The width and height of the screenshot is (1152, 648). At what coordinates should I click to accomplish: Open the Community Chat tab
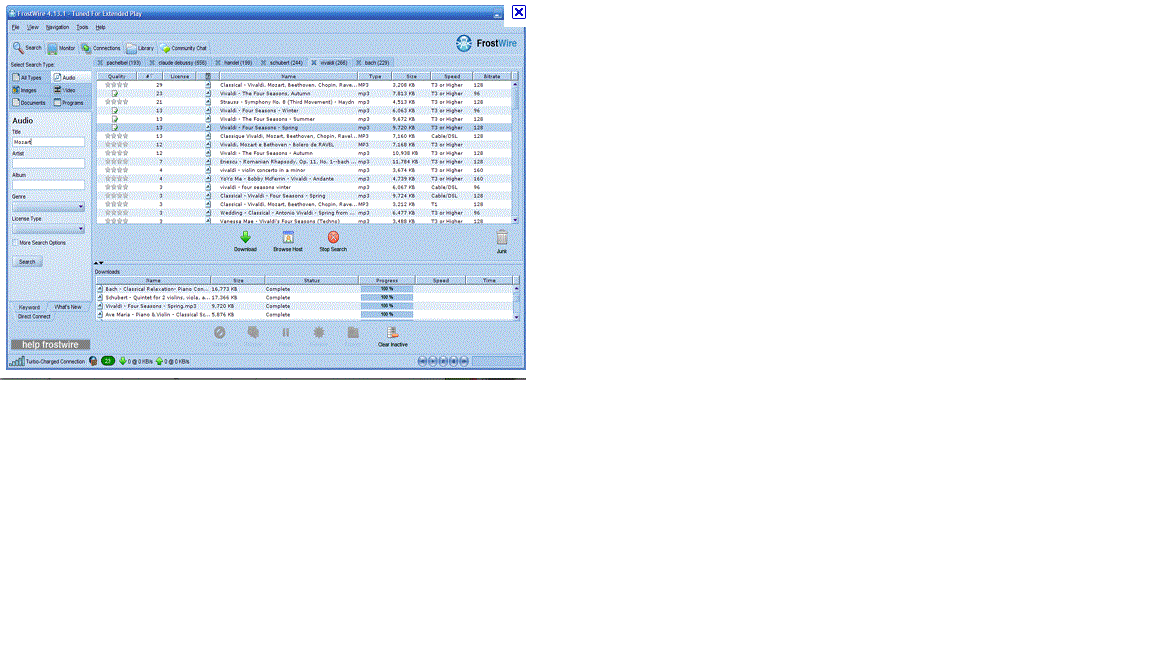(184, 48)
